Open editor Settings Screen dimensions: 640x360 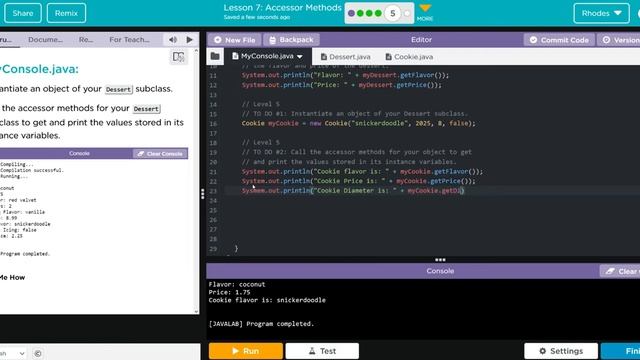tap(561, 351)
